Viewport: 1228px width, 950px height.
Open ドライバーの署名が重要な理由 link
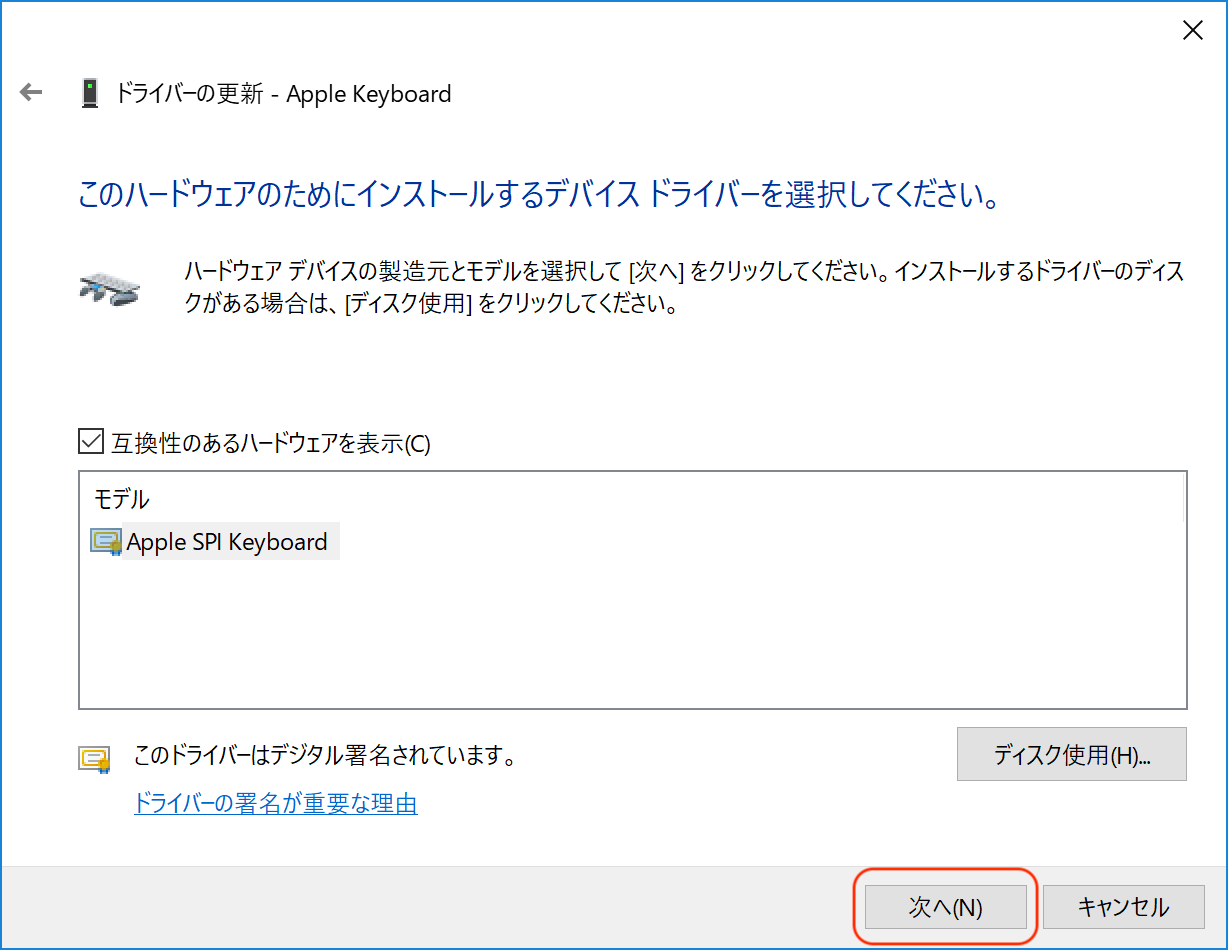pyautogui.click(x=276, y=803)
